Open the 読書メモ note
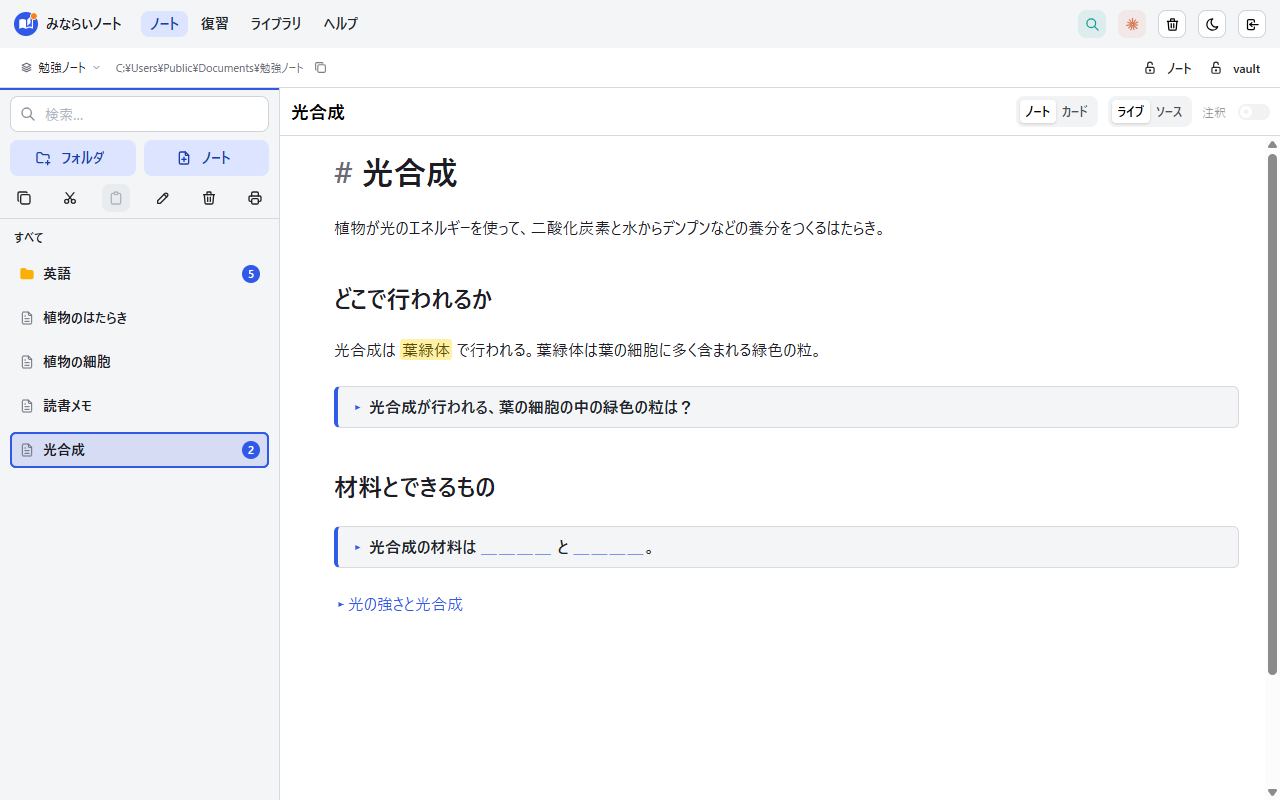1280x800 pixels. [x=139, y=406]
